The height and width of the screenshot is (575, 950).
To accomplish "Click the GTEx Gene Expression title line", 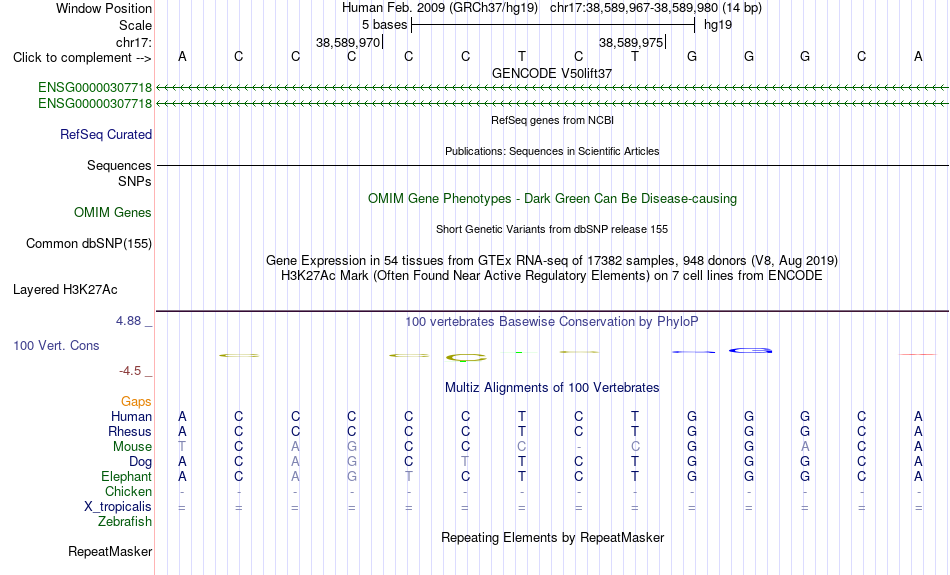I will pos(552,261).
